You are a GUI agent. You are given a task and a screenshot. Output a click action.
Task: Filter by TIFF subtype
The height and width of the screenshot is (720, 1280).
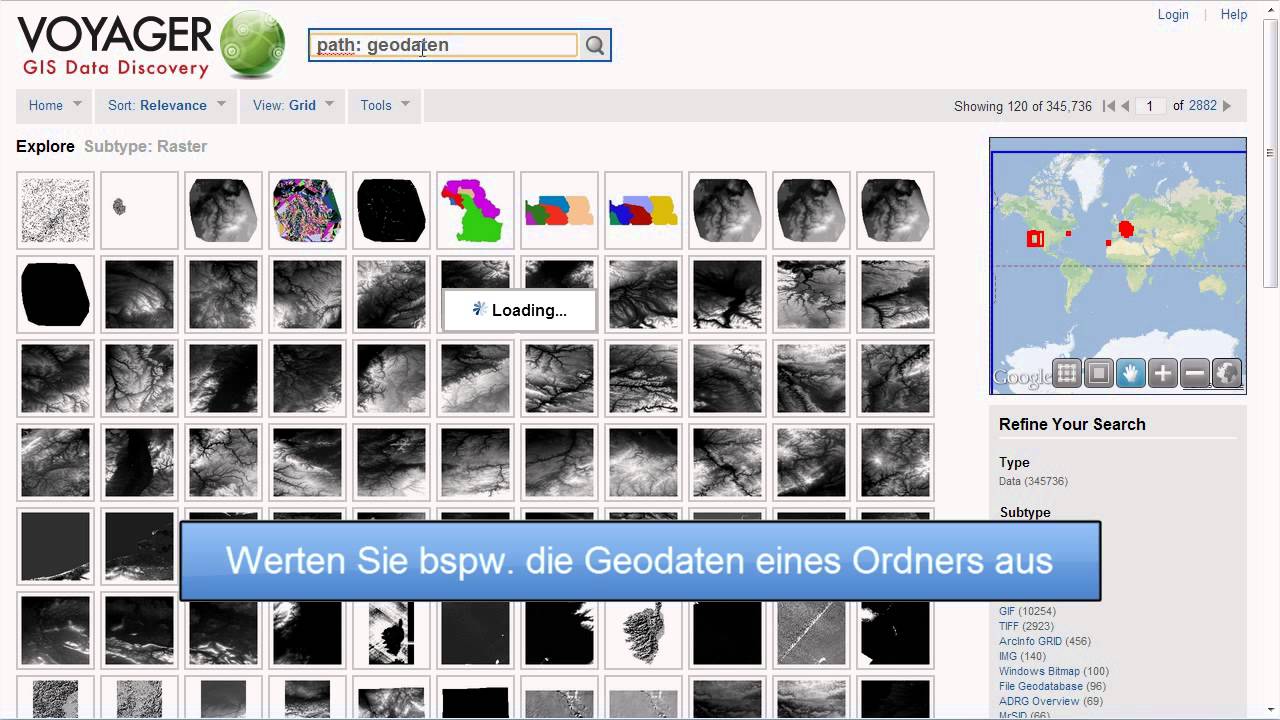[x=1009, y=626]
